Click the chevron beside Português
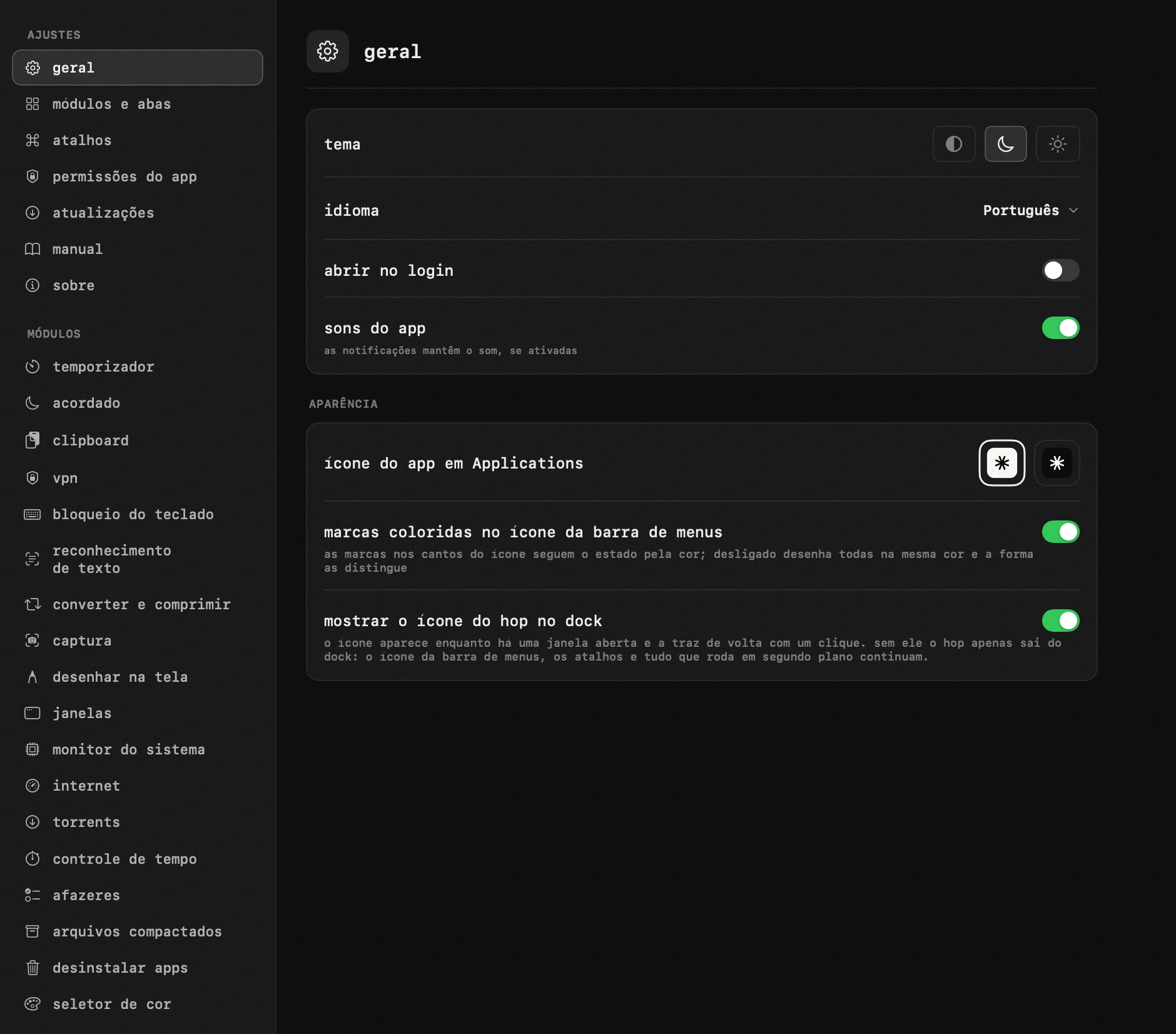This screenshot has width=1176, height=1034. (x=1073, y=210)
